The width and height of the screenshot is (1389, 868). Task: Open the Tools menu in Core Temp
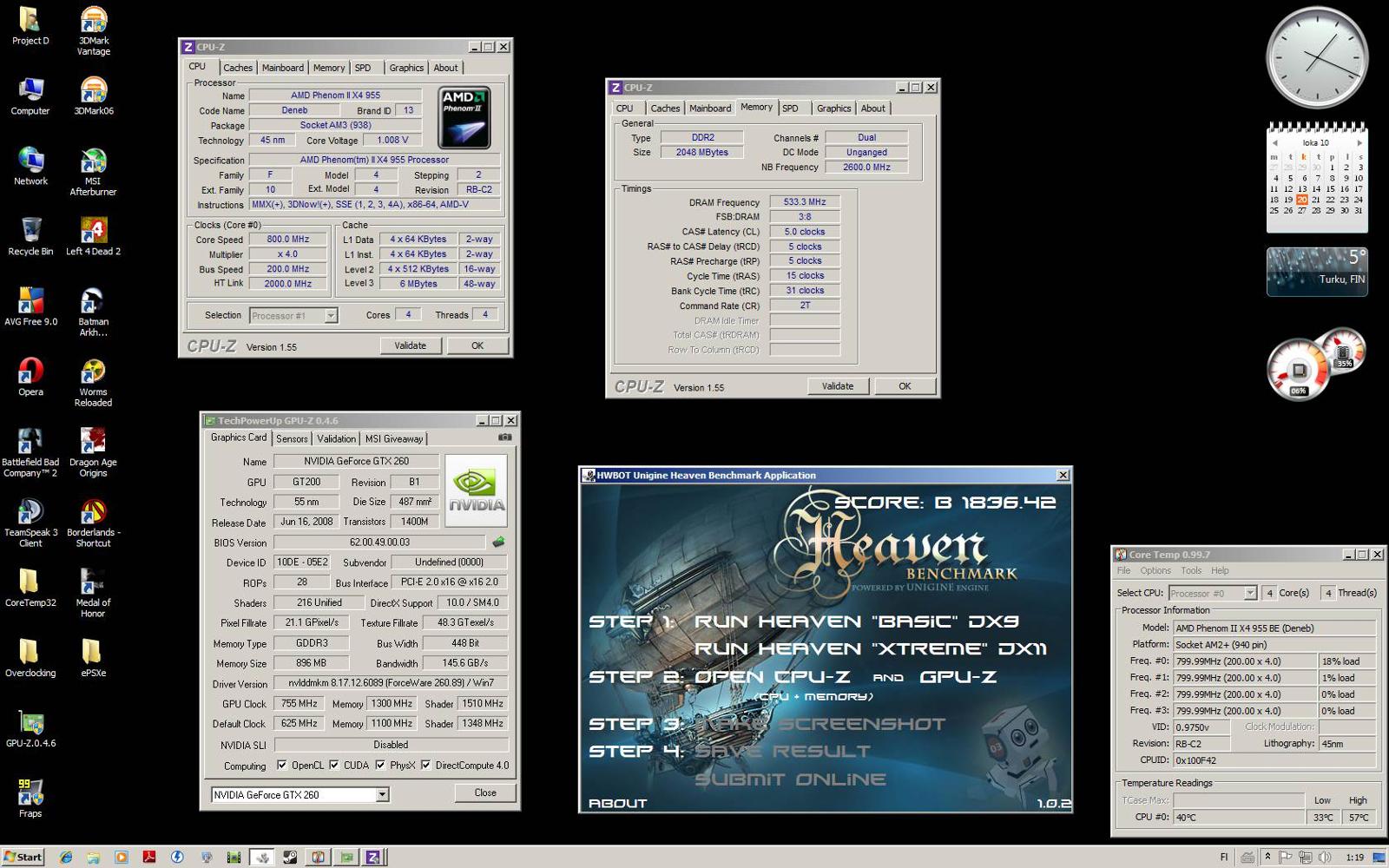(1191, 571)
